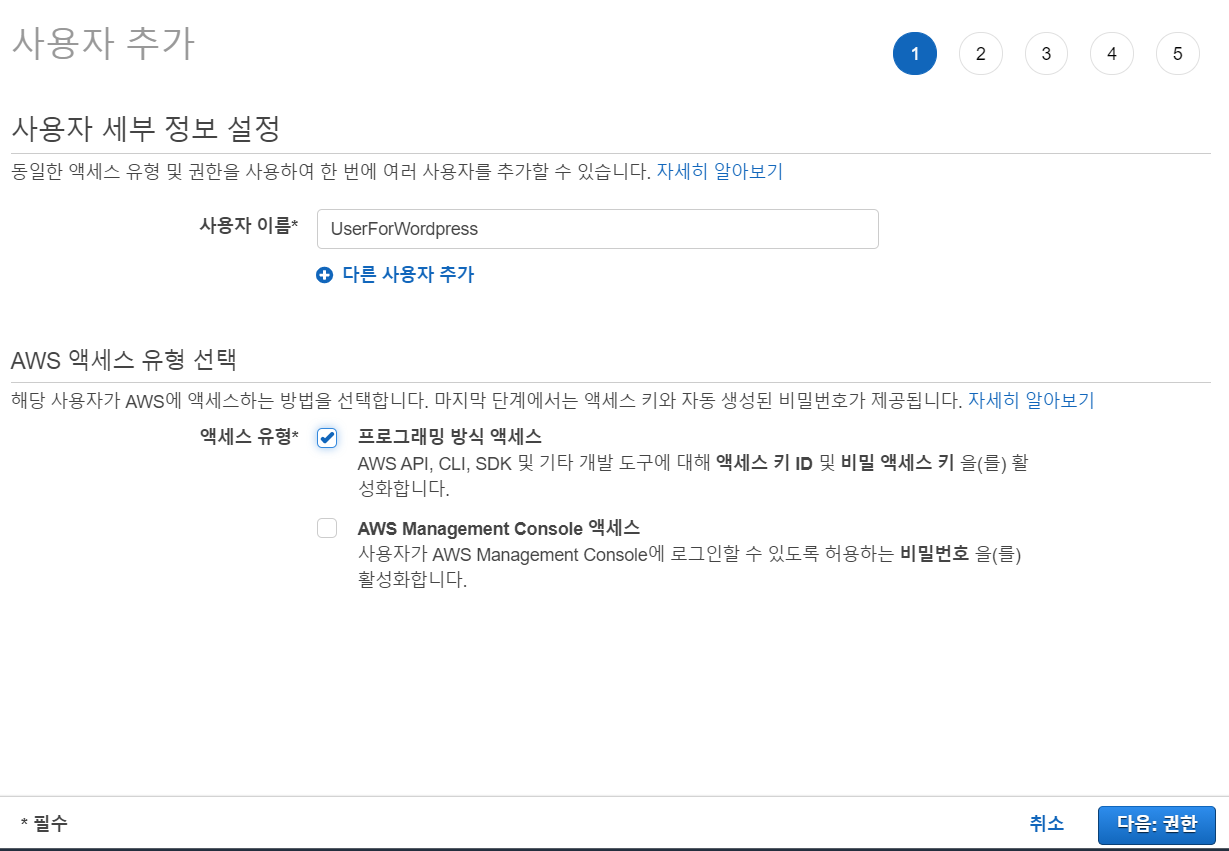The width and height of the screenshot is (1229, 851).
Task: Uncheck the 프로그래밍 방식 액세스 checkbox
Action: [327, 438]
